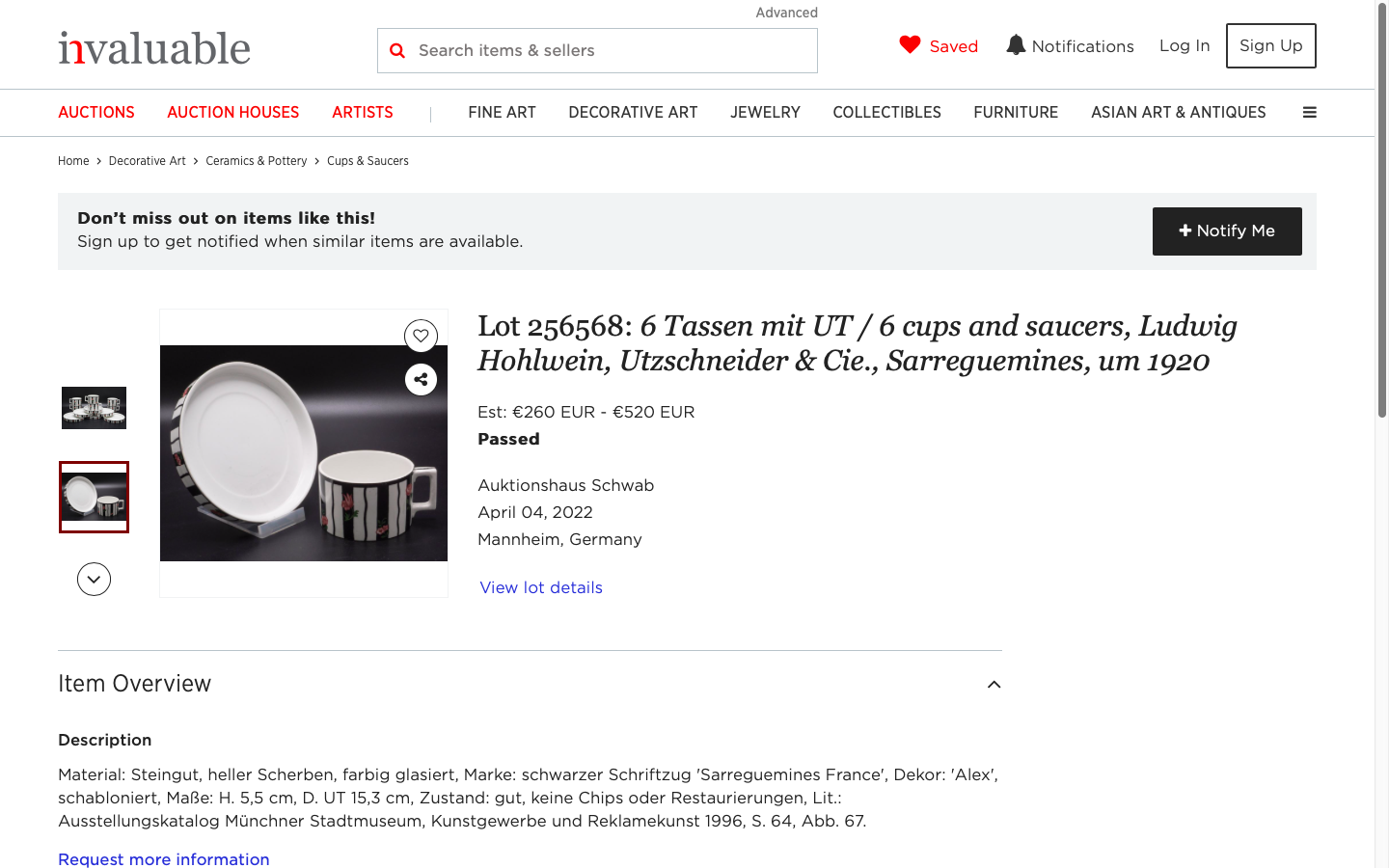Click the red search magnifier icon
Screen dimensions: 1389x868
[397, 50]
